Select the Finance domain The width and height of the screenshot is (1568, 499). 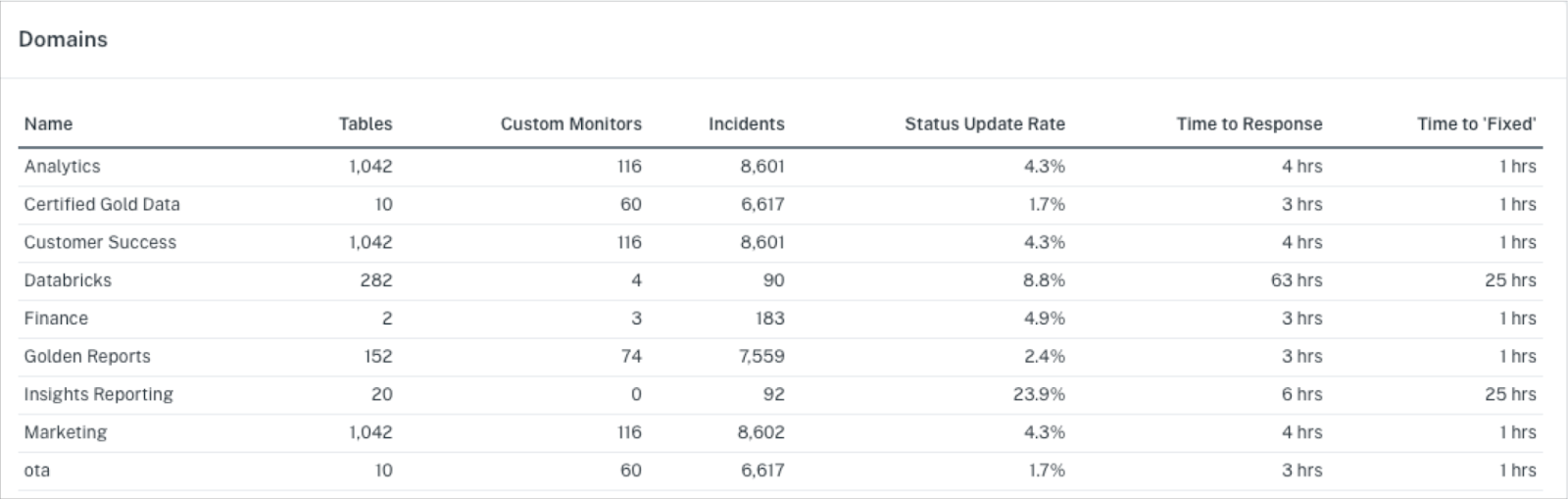coord(56,319)
